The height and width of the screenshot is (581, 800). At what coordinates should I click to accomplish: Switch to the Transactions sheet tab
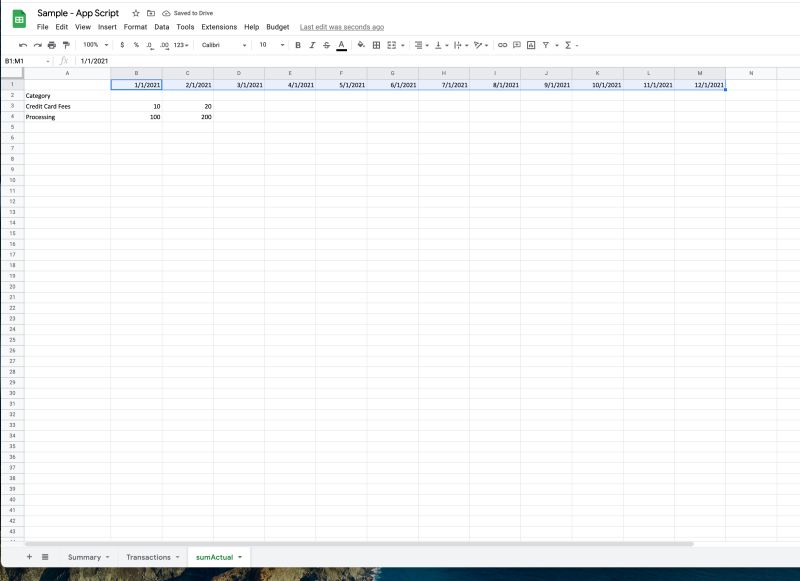pos(148,557)
